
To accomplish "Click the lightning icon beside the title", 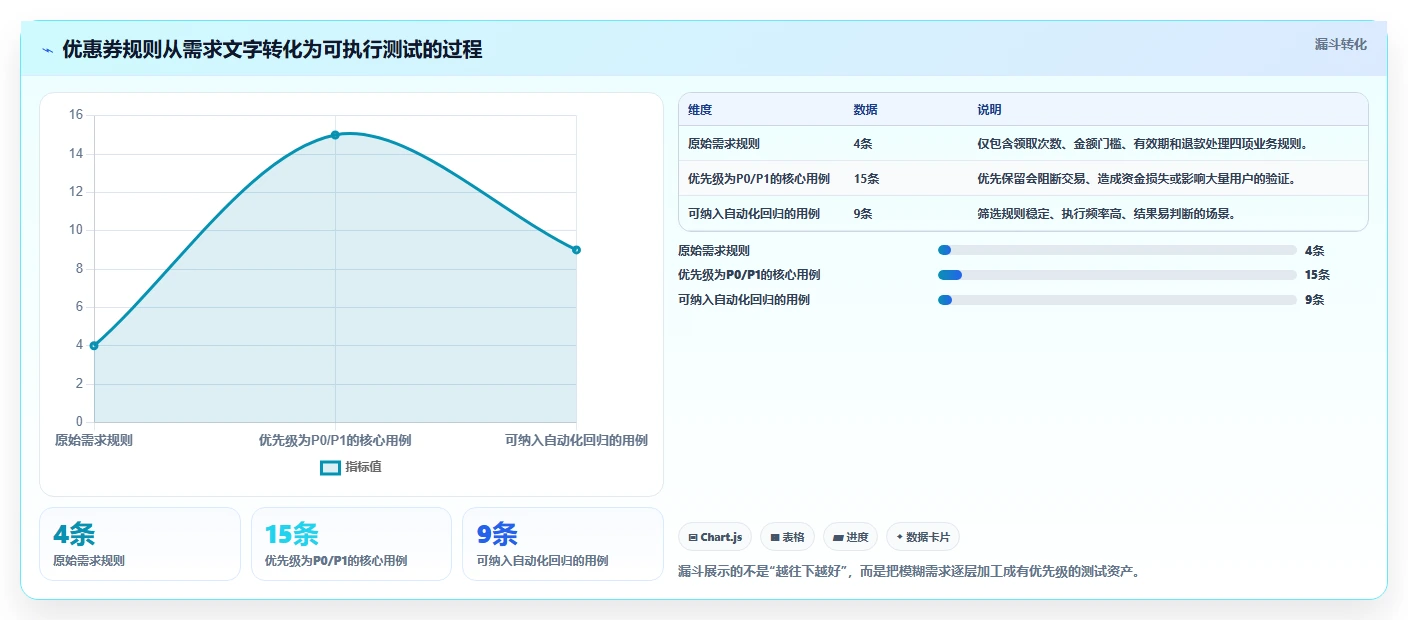I will 47,50.
